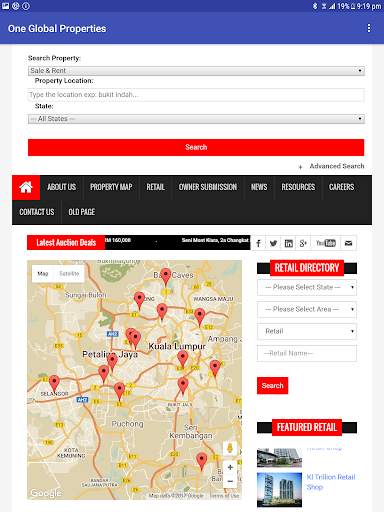The height and width of the screenshot is (512, 384).
Task: Open the Google Plus social icon
Action: [303, 243]
